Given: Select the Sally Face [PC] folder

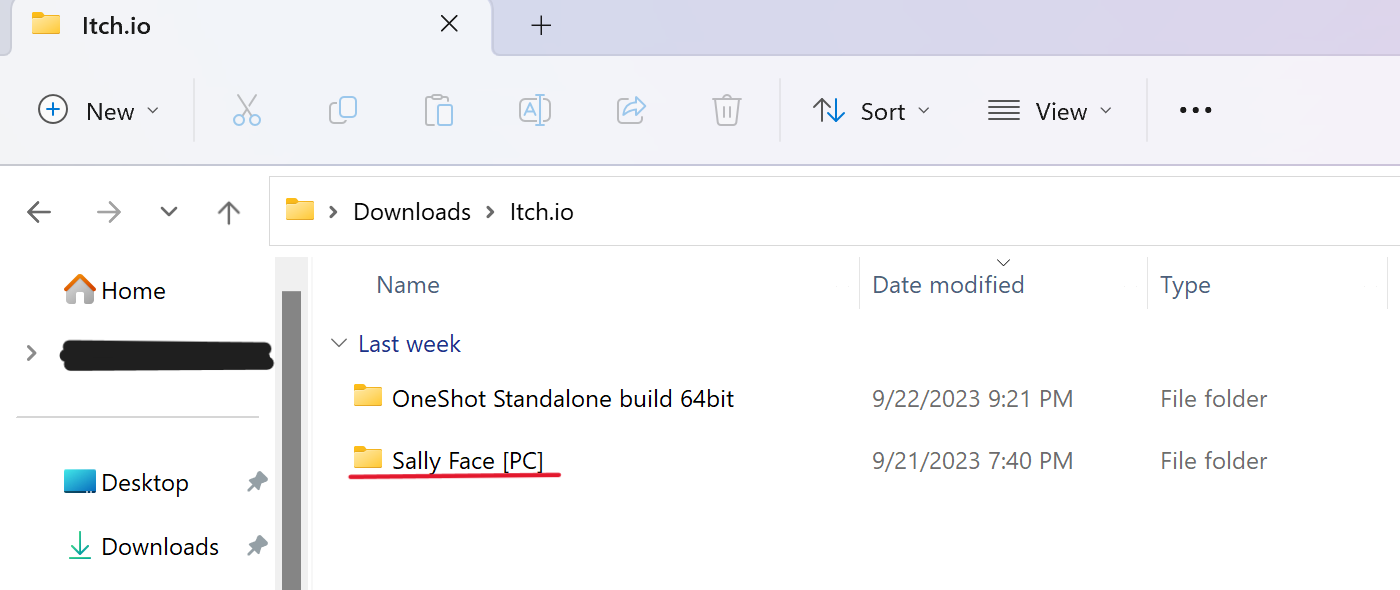Looking at the screenshot, I should point(467,461).
